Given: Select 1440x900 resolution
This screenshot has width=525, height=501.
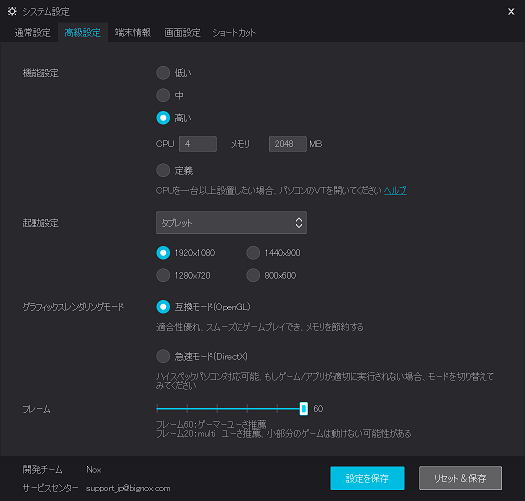Looking at the screenshot, I should [x=253, y=253].
